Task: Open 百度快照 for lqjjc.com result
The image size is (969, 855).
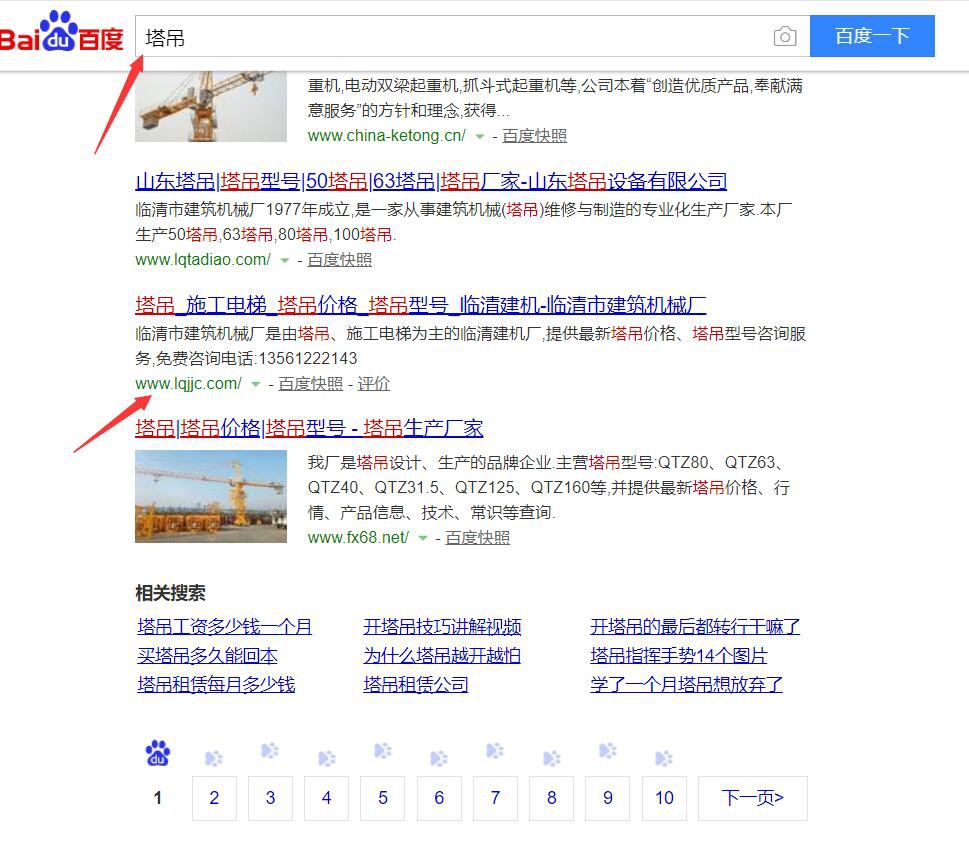Action: click(x=310, y=384)
